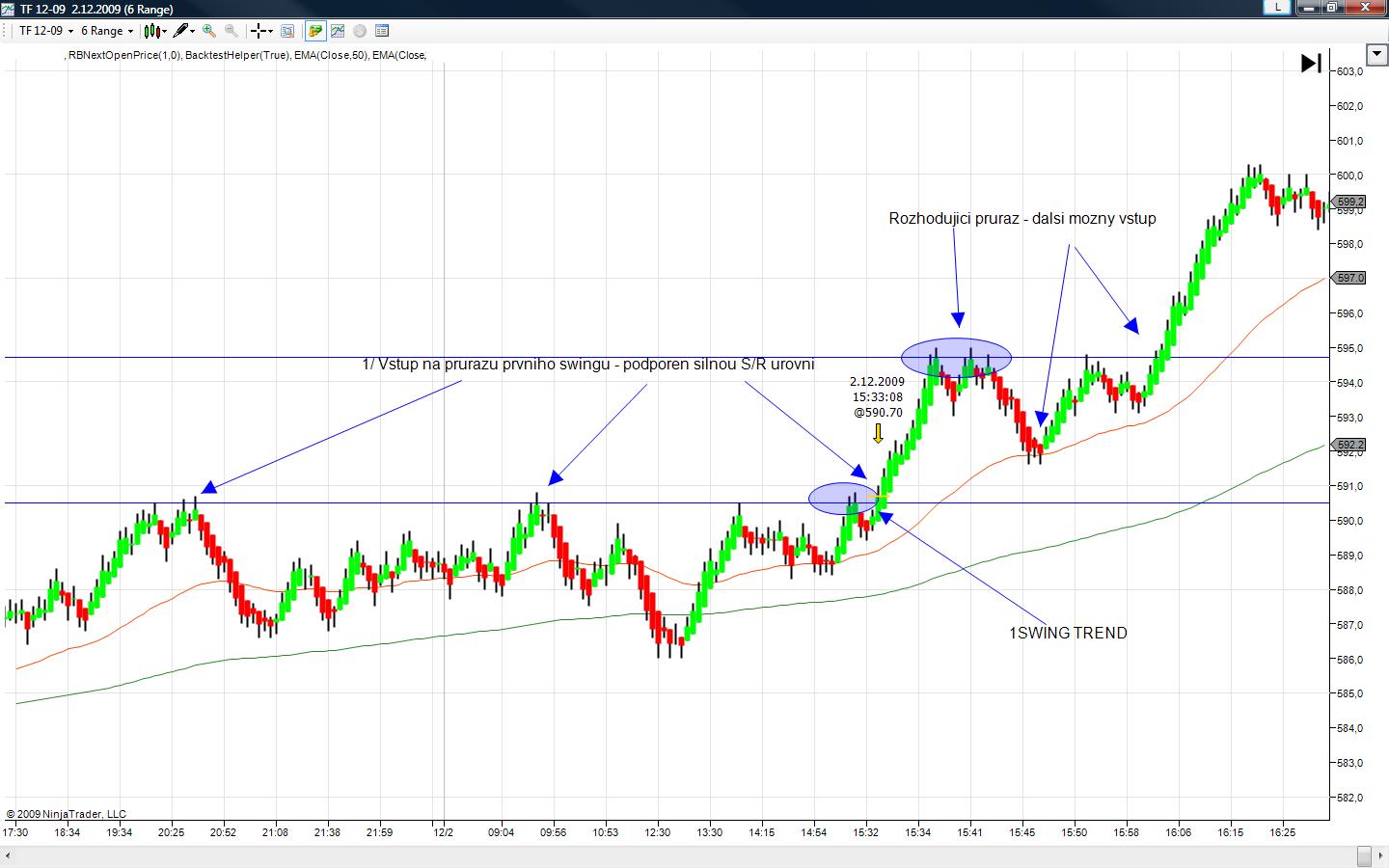
Task: Select the yellow entry arrow at 590.70
Action: pos(878,433)
